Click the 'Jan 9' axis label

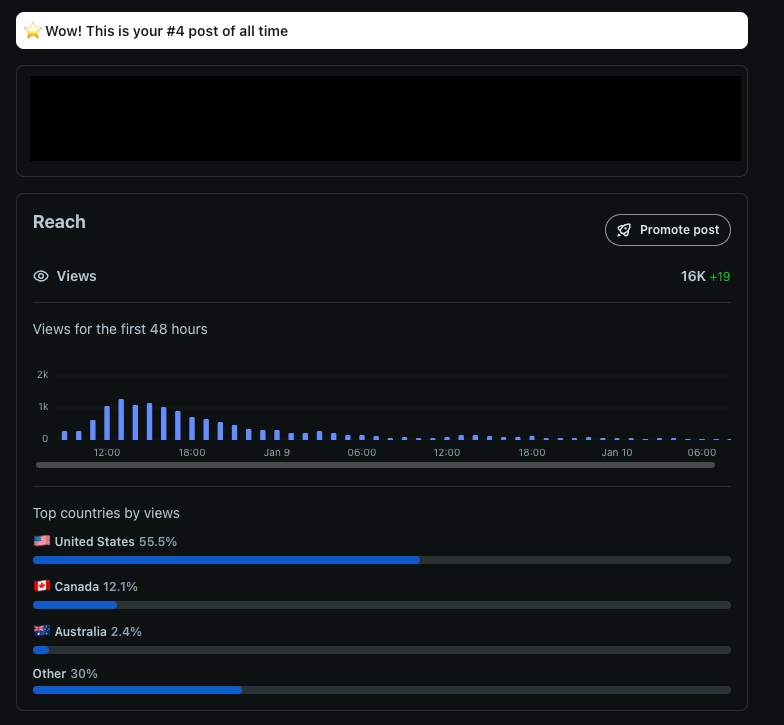coord(276,452)
